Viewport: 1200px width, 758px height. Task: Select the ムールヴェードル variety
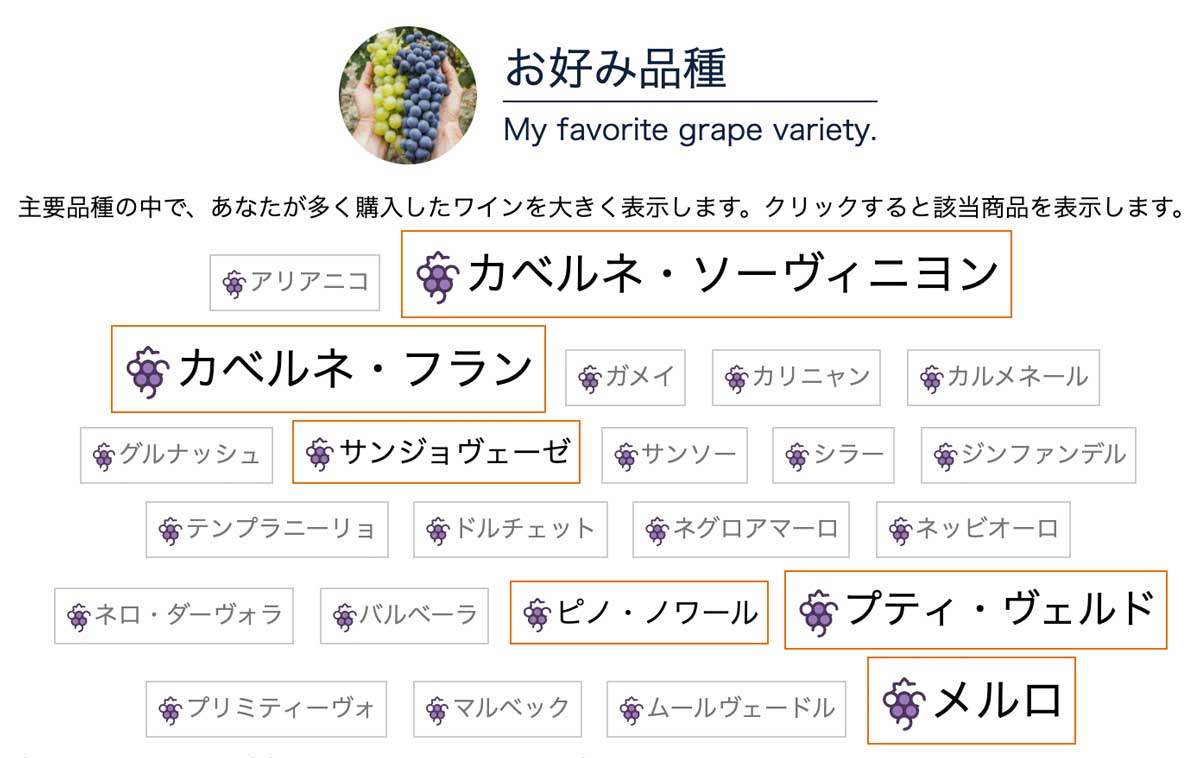click(x=726, y=709)
